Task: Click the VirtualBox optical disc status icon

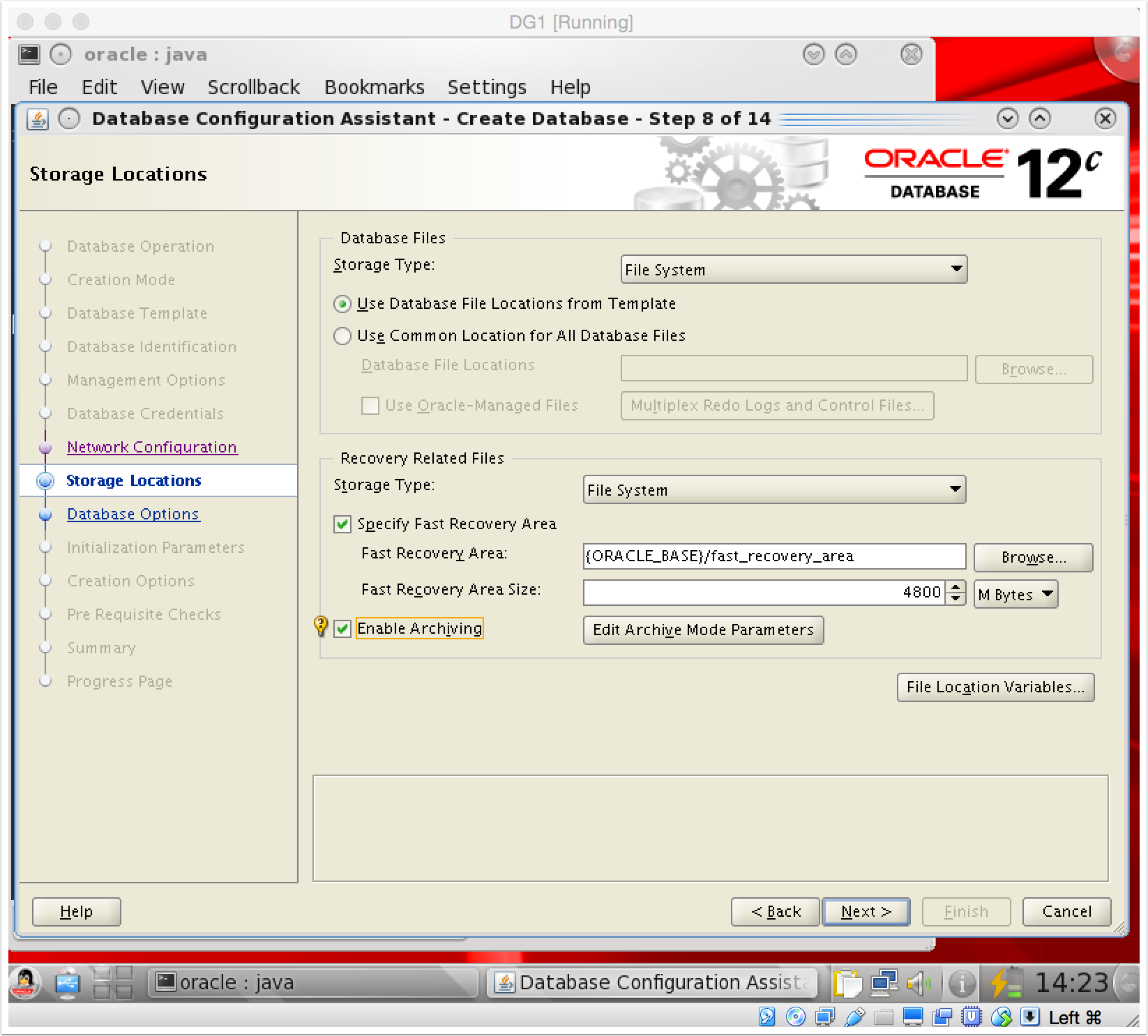Action: pos(796,1017)
